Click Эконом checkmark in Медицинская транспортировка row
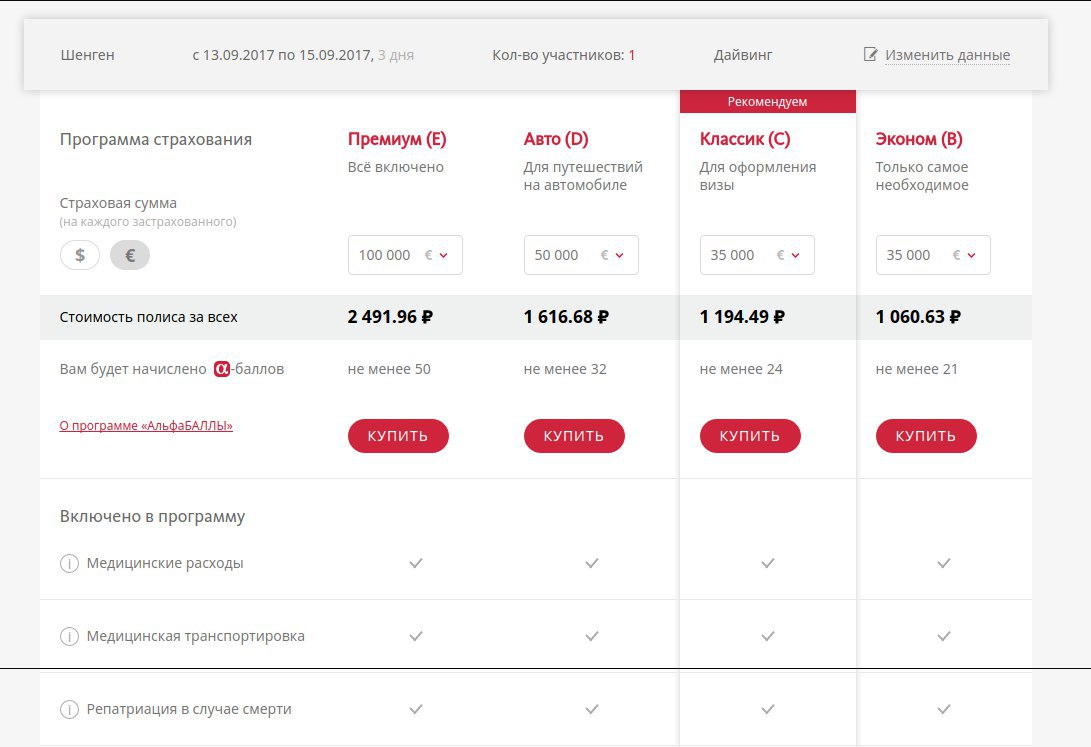Image resolution: width=1091 pixels, height=747 pixels. (943, 636)
